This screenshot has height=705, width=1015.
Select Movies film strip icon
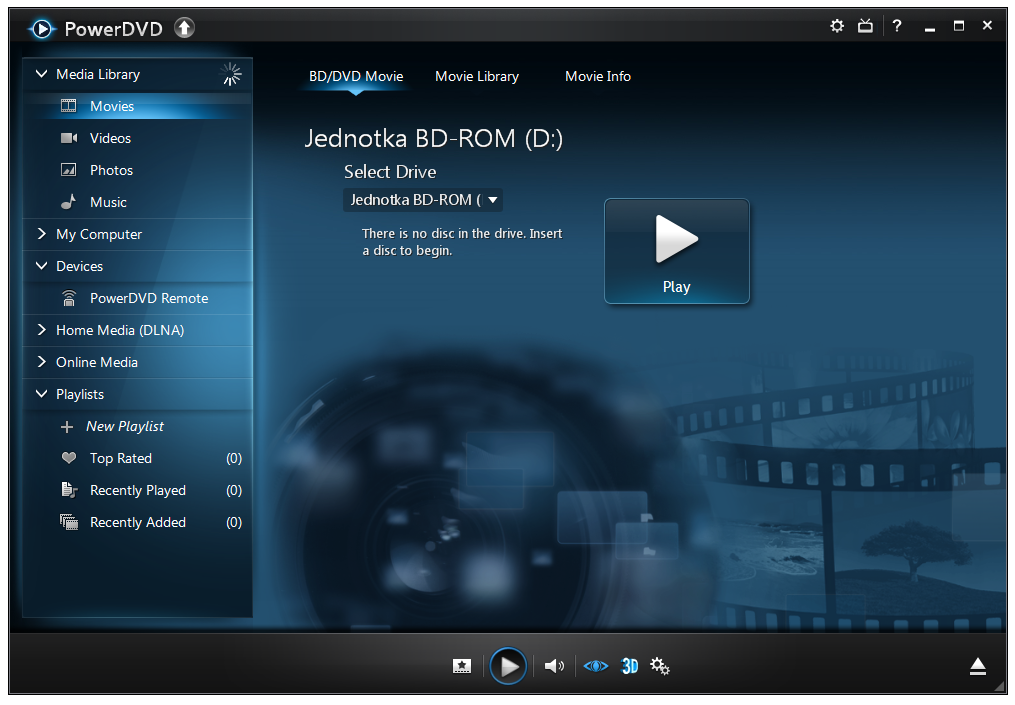(x=69, y=106)
